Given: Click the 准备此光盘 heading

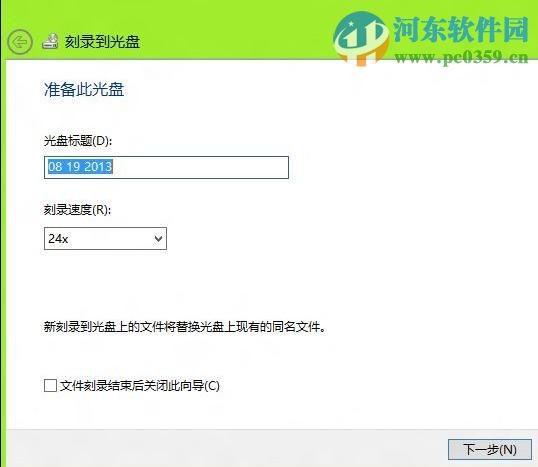Looking at the screenshot, I should point(84,90).
